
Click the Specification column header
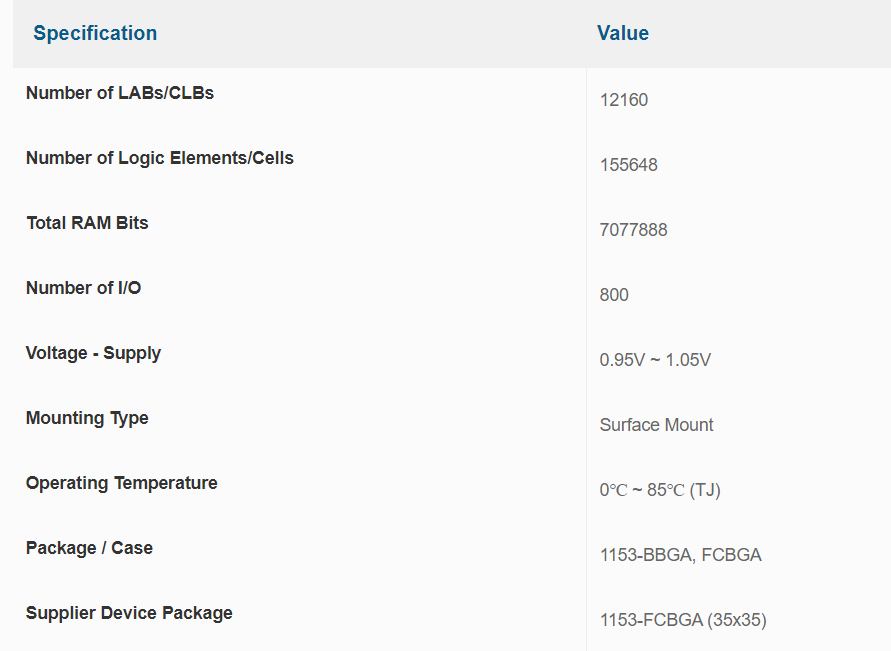(x=95, y=33)
